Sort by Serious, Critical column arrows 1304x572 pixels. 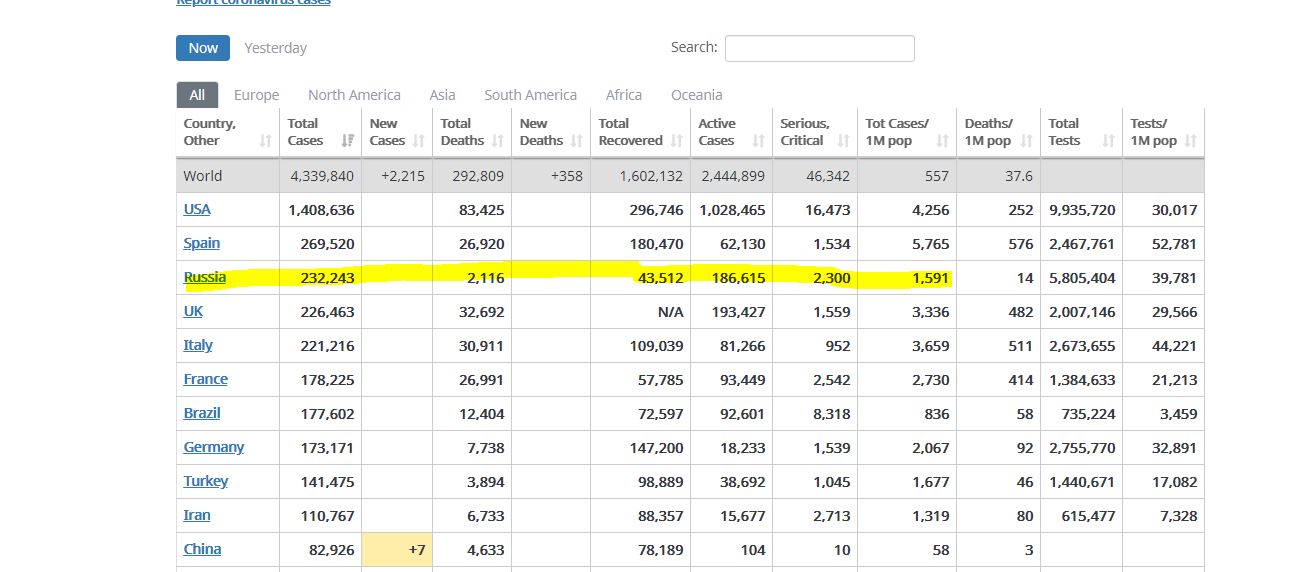pyautogui.click(x=844, y=141)
